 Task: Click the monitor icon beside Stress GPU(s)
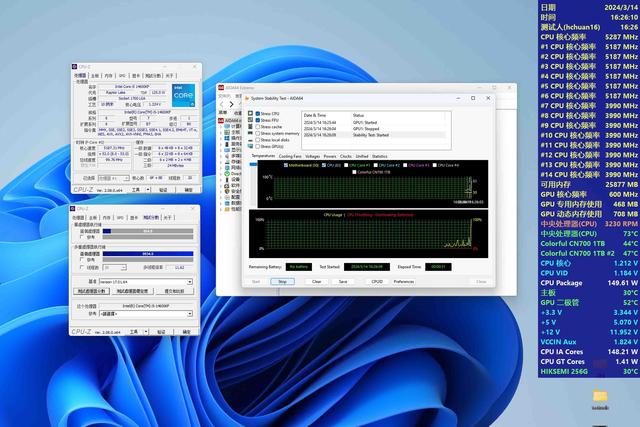pos(250,146)
